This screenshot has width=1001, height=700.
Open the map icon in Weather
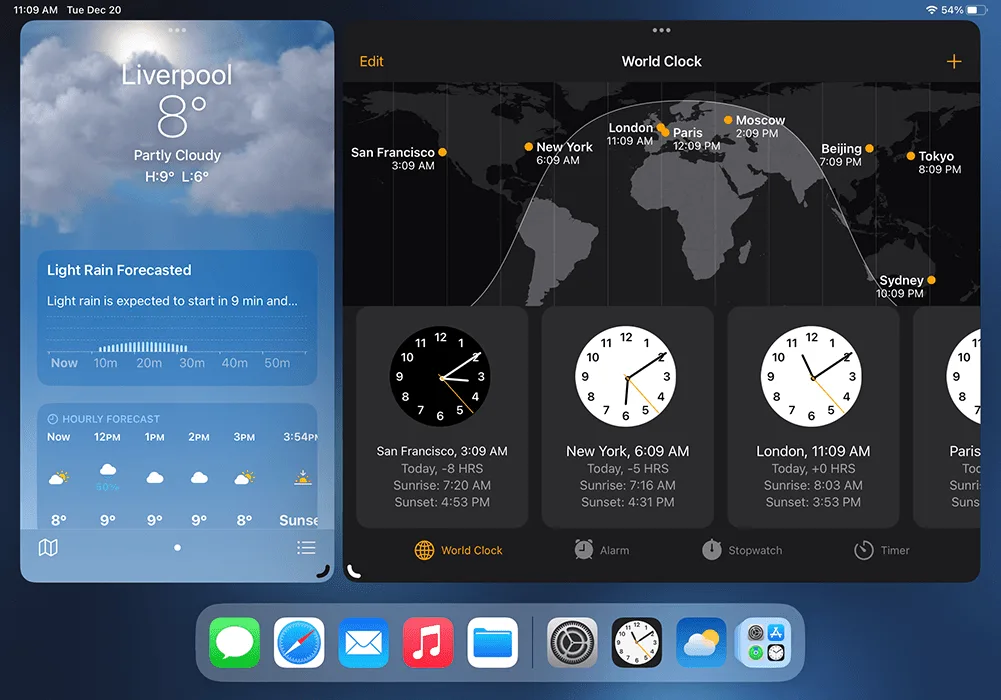click(48, 547)
